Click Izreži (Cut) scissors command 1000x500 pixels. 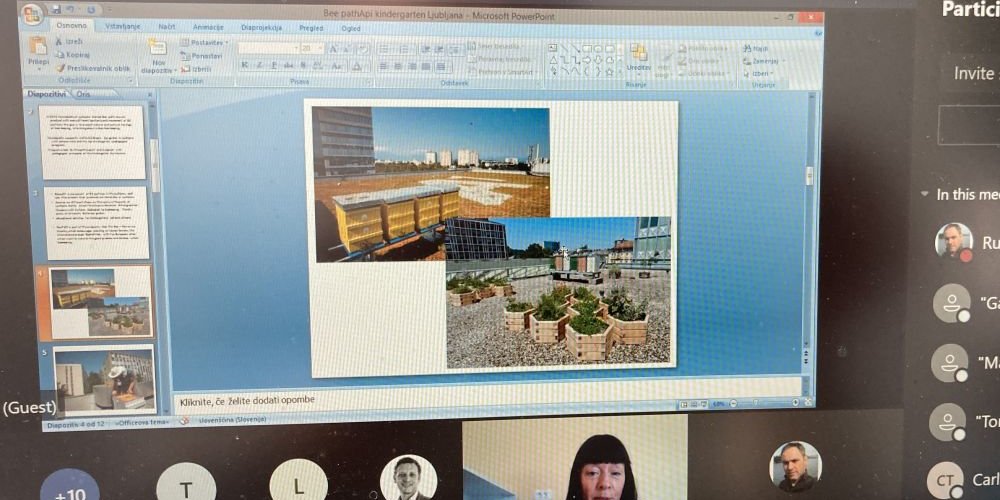pos(68,41)
